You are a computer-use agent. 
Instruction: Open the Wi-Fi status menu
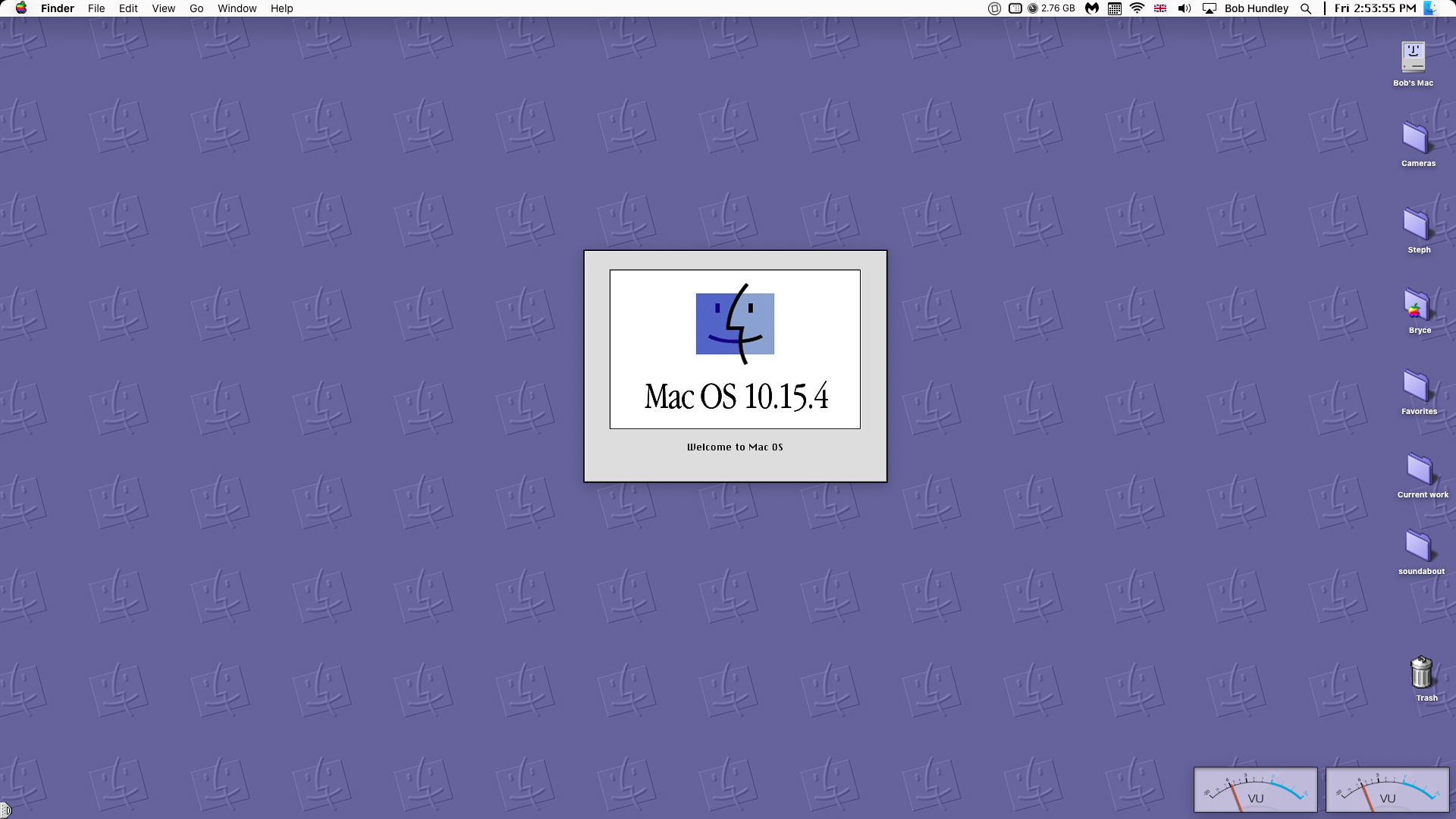(x=1137, y=8)
